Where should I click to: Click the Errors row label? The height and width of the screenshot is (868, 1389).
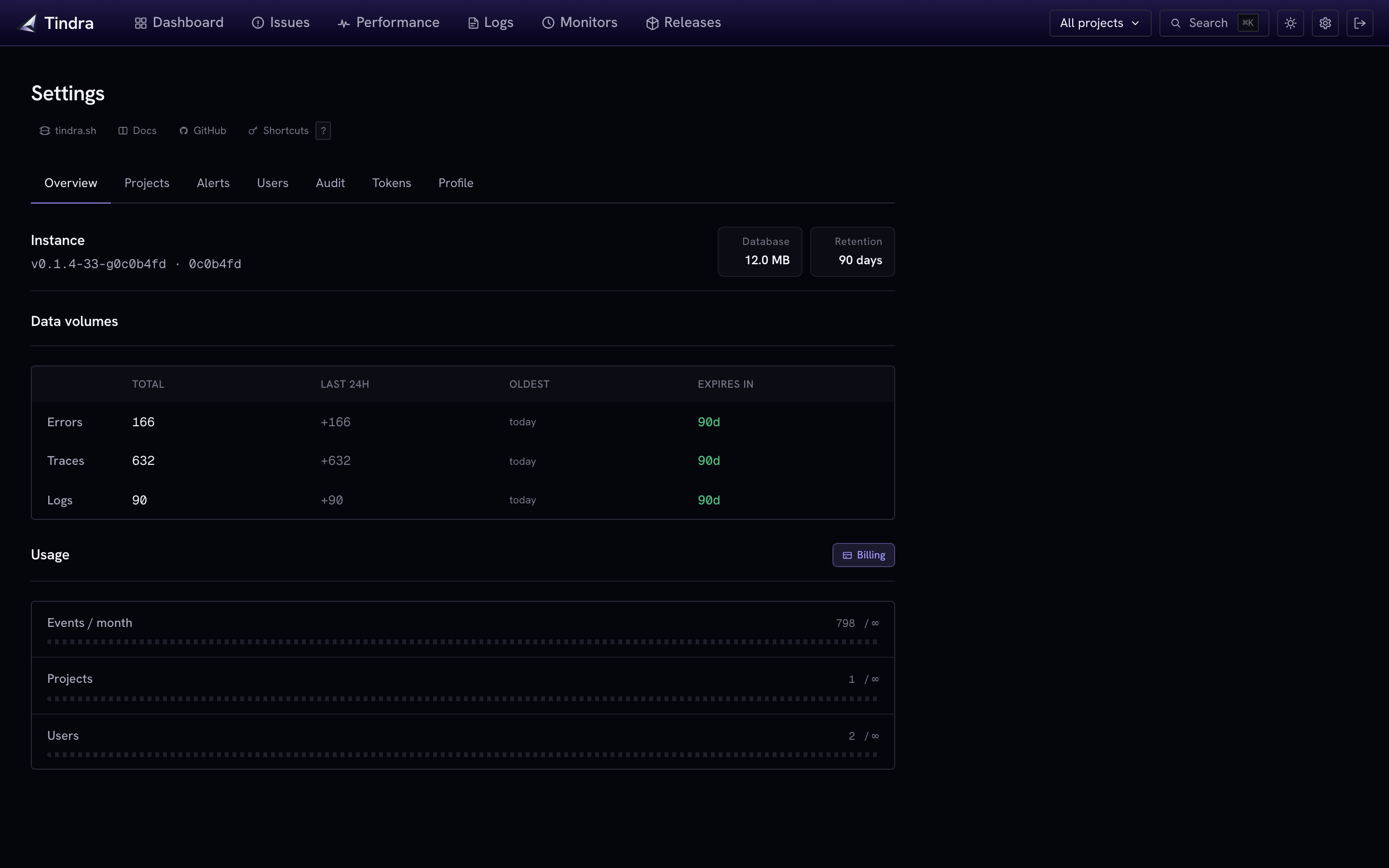coord(65,422)
